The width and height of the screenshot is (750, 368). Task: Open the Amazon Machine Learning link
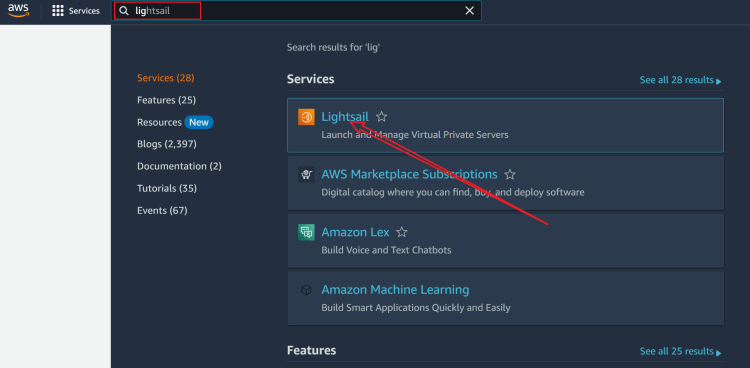[x=395, y=290]
